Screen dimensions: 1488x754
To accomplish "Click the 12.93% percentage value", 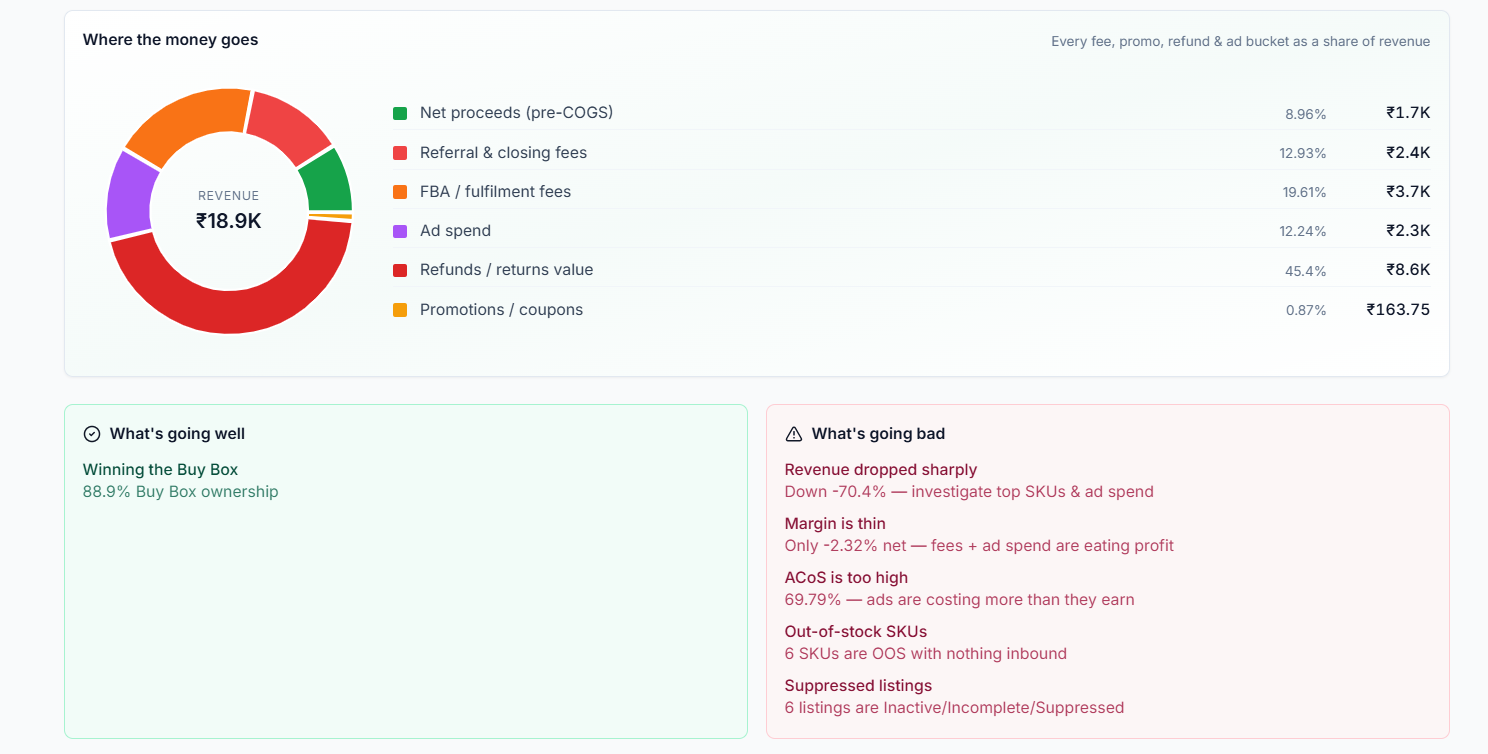I will [1303, 154].
